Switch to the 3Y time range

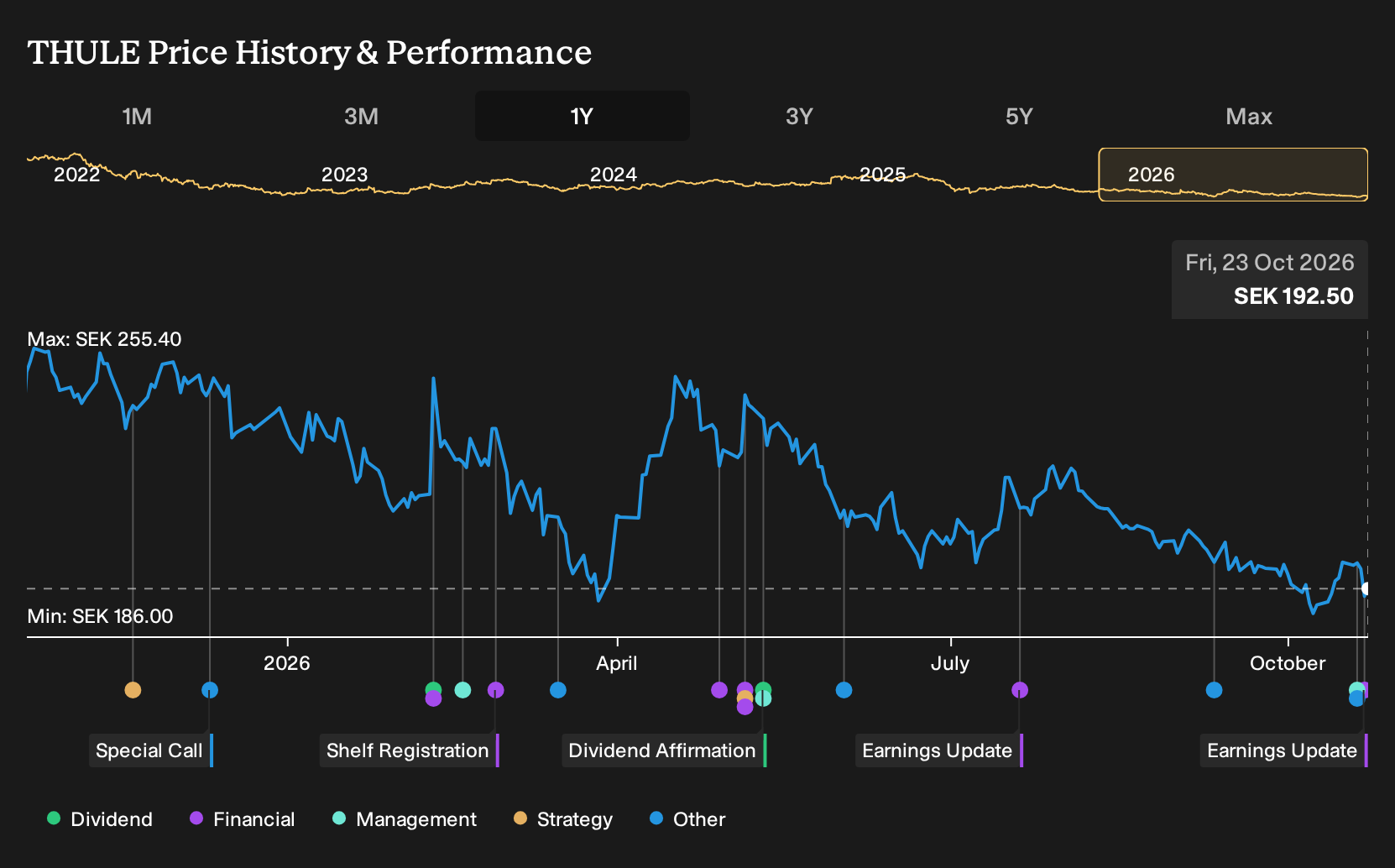click(799, 116)
